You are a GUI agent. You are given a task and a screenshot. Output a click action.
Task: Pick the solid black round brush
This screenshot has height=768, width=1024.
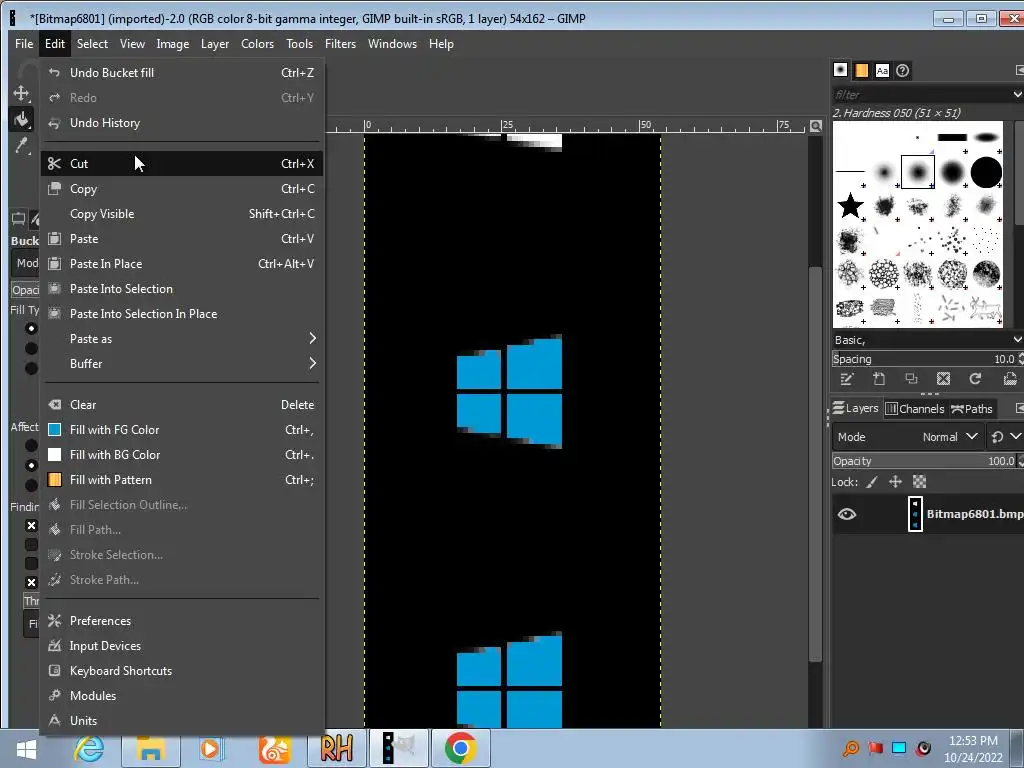pyautogui.click(x=986, y=172)
